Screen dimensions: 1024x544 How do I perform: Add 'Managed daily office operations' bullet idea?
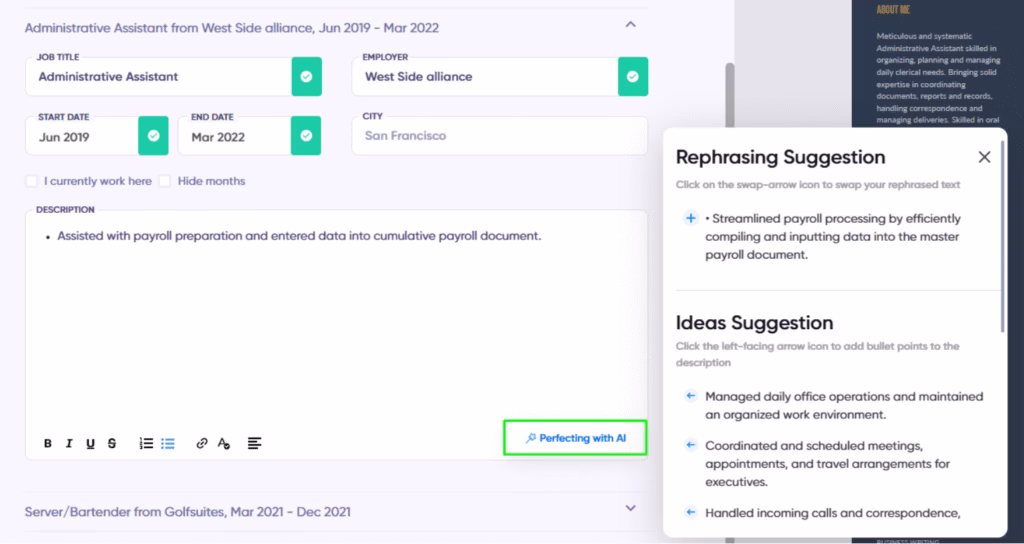coord(690,396)
